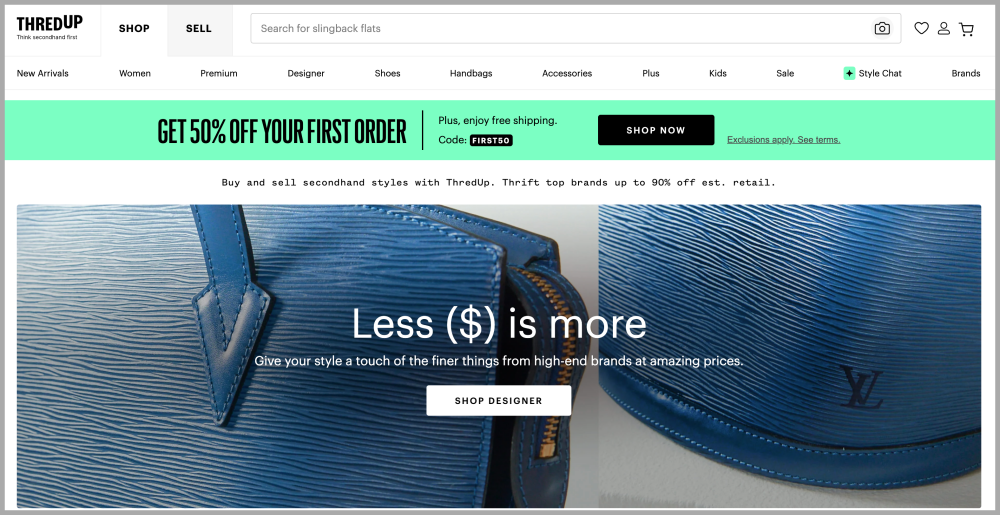
Task: Open the Designer menu item
Action: tap(306, 73)
